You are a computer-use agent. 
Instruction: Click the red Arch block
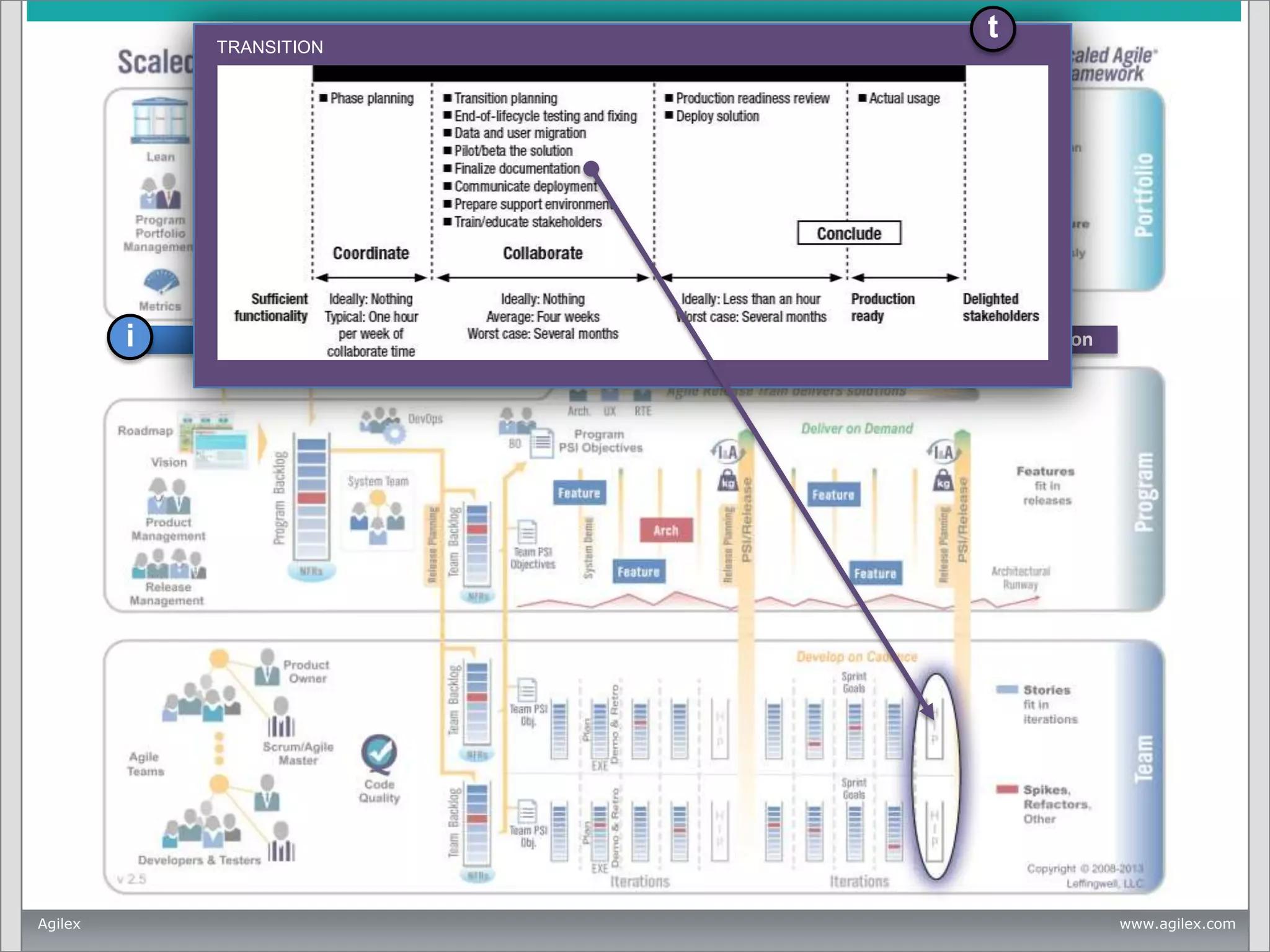(x=665, y=531)
